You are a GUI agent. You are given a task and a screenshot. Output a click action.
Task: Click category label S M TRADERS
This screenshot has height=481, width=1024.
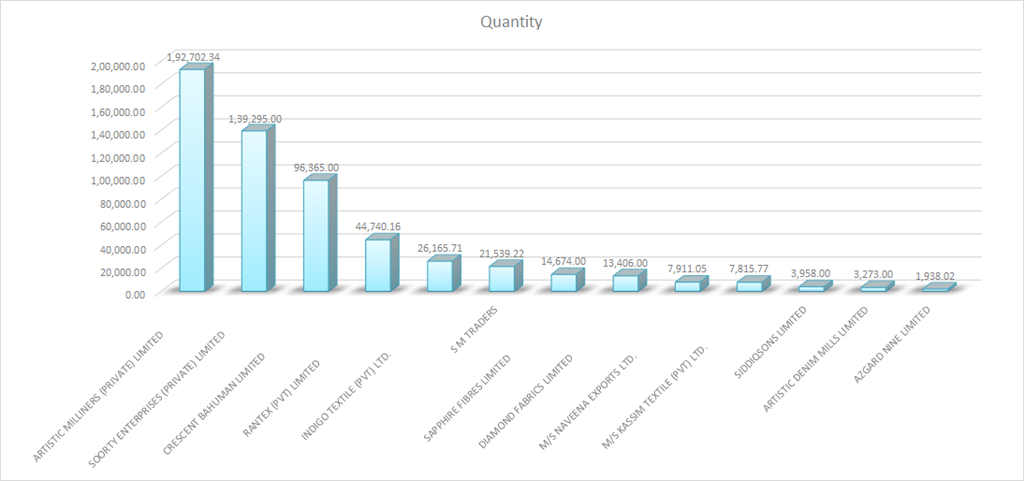click(x=475, y=330)
